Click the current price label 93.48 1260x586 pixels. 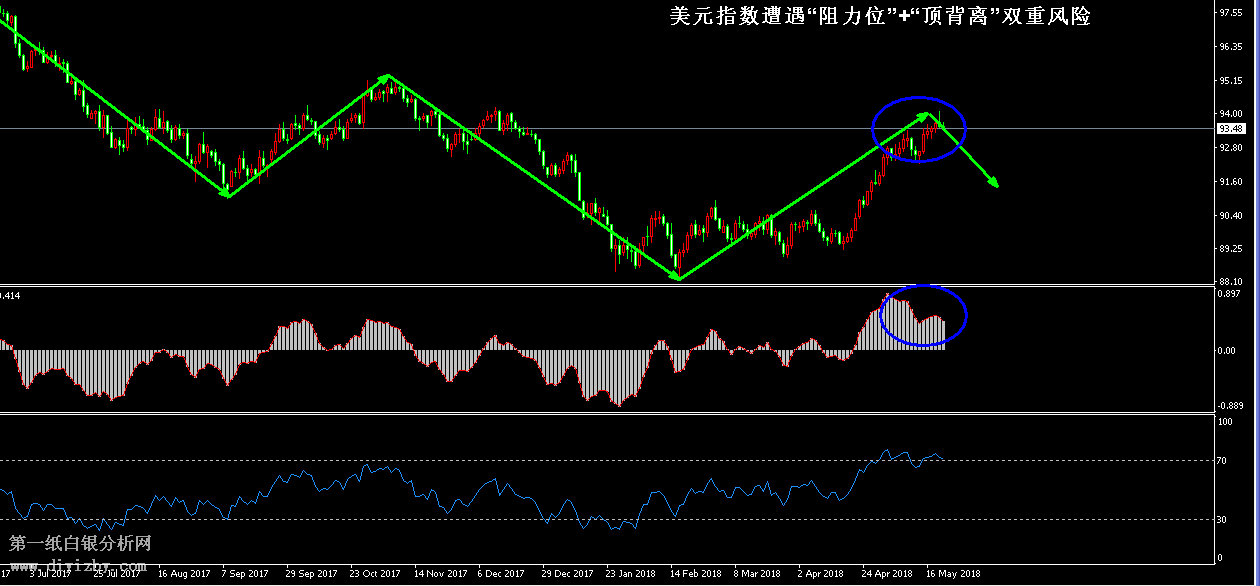tap(1230, 129)
